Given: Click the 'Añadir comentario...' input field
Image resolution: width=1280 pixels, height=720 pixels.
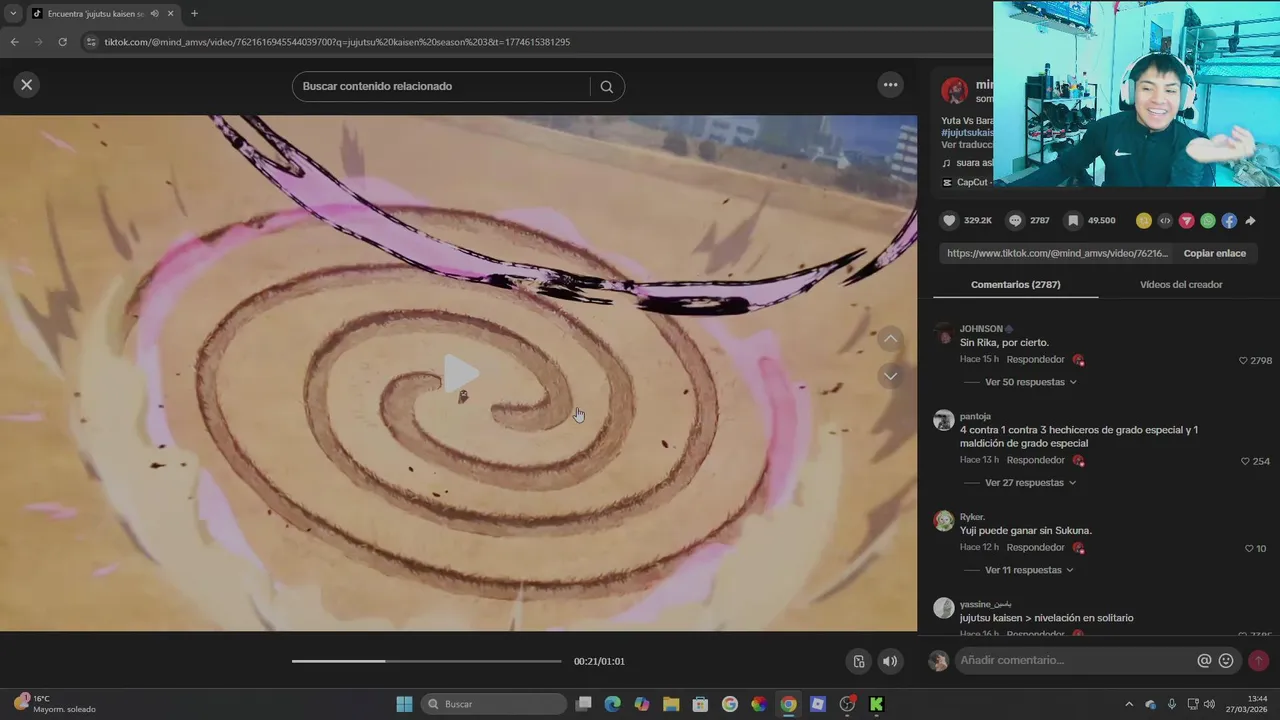Looking at the screenshot, I should coord(1076,660).
